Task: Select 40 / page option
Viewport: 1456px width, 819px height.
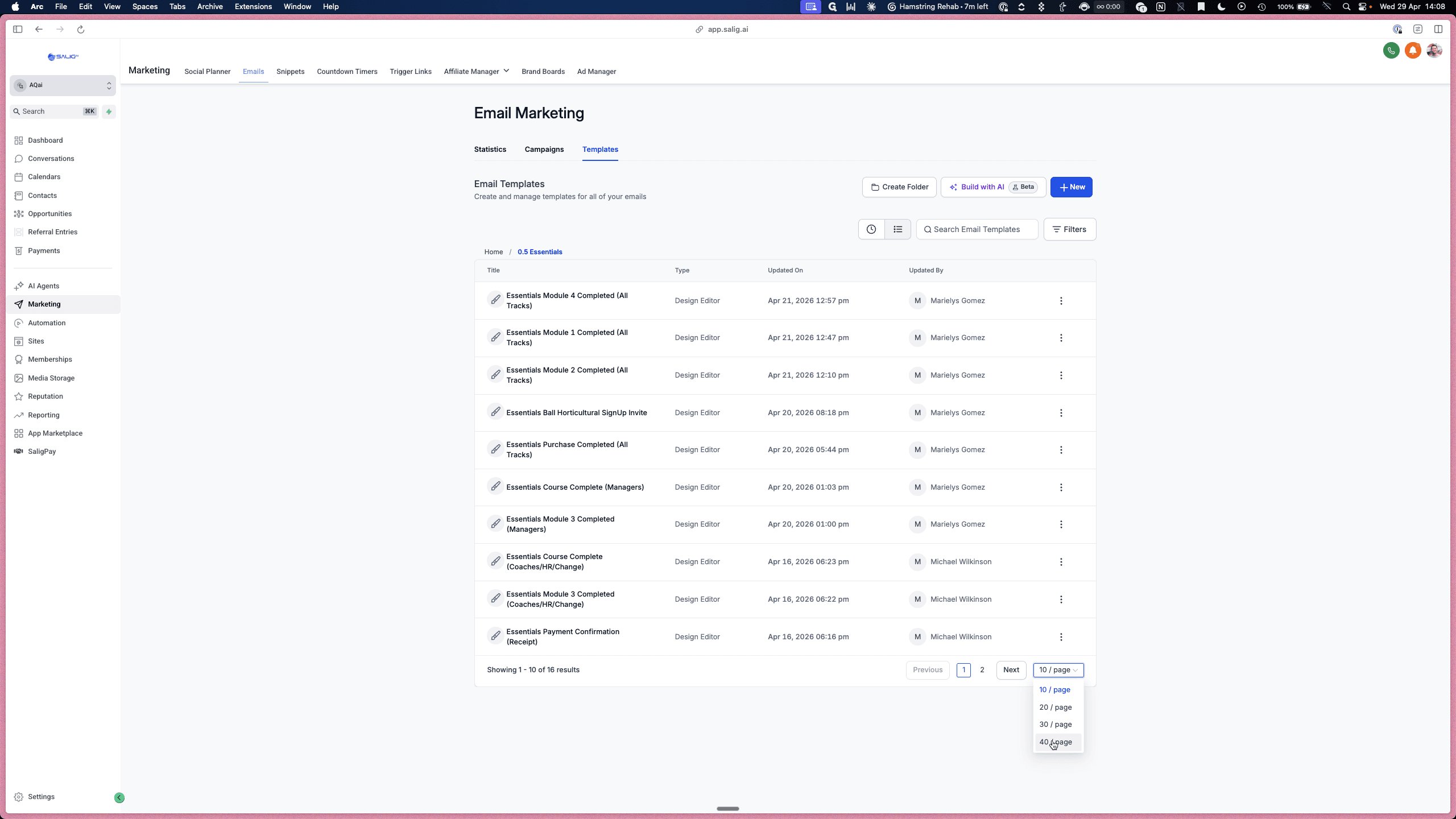Action: (1058, 742)
